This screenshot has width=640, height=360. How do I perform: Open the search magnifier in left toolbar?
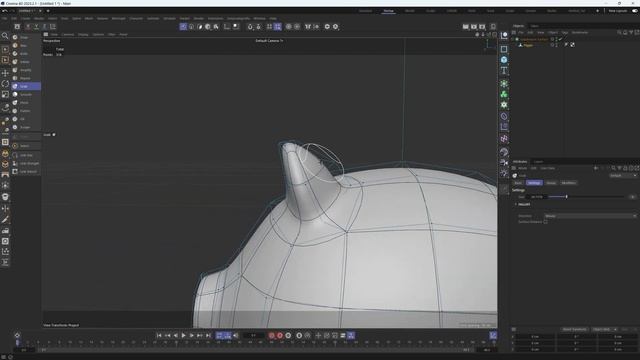click(x=5, y=36)
